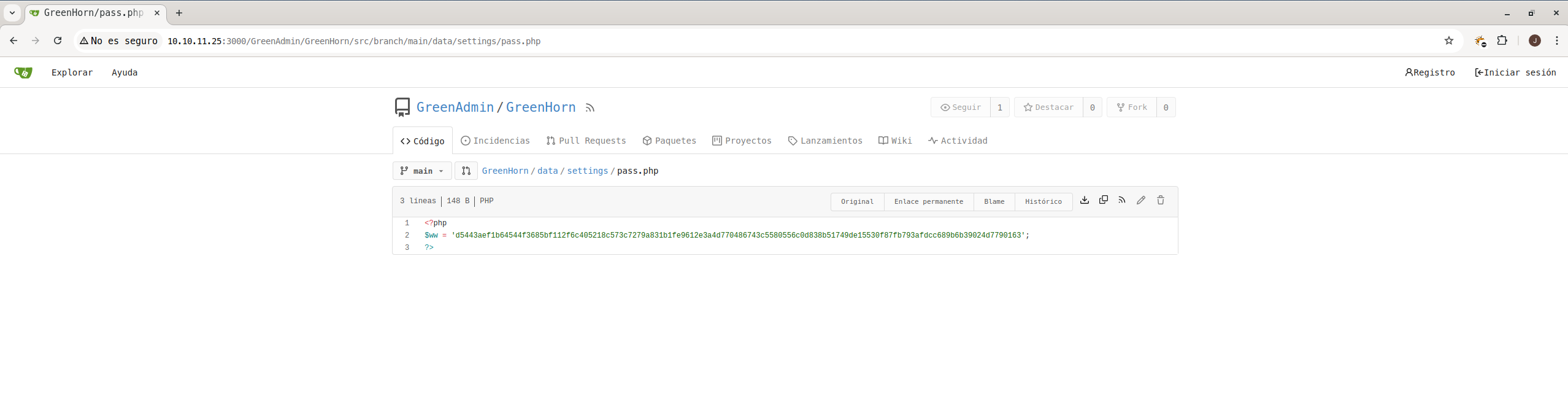Expand the main branch dropdown
Screen dimensions: 1568x396
[x=422, y=171]
